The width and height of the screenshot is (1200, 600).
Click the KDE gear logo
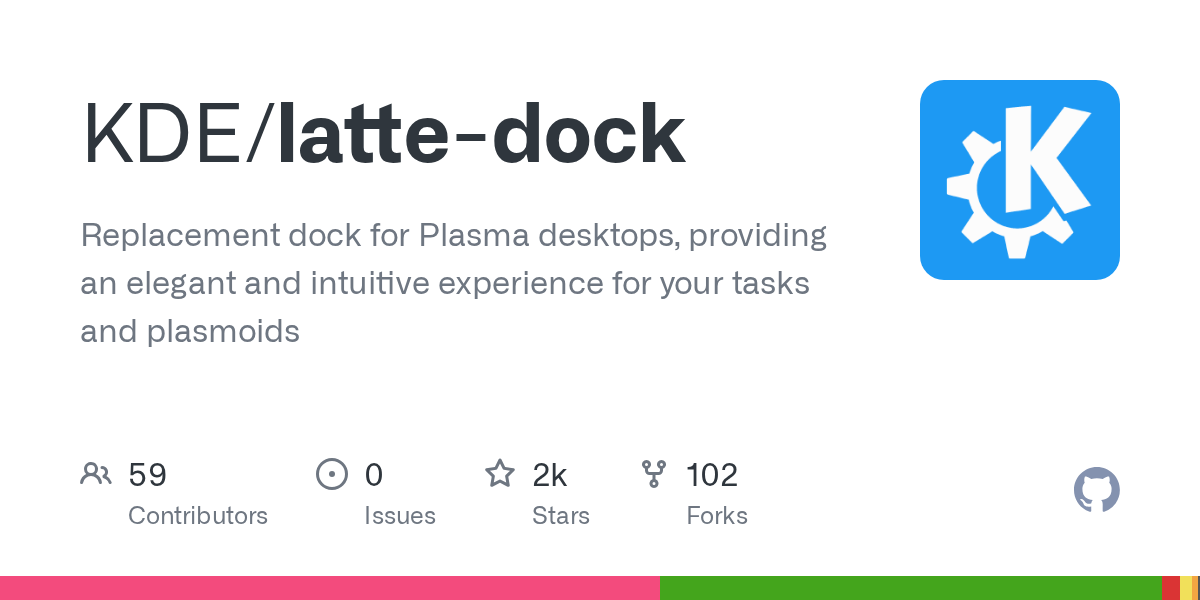(1019, 180)
